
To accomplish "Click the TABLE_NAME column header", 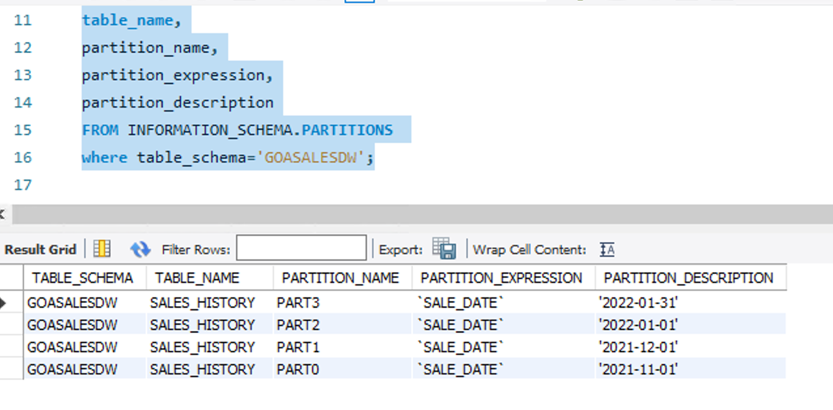I will point(196,278).
